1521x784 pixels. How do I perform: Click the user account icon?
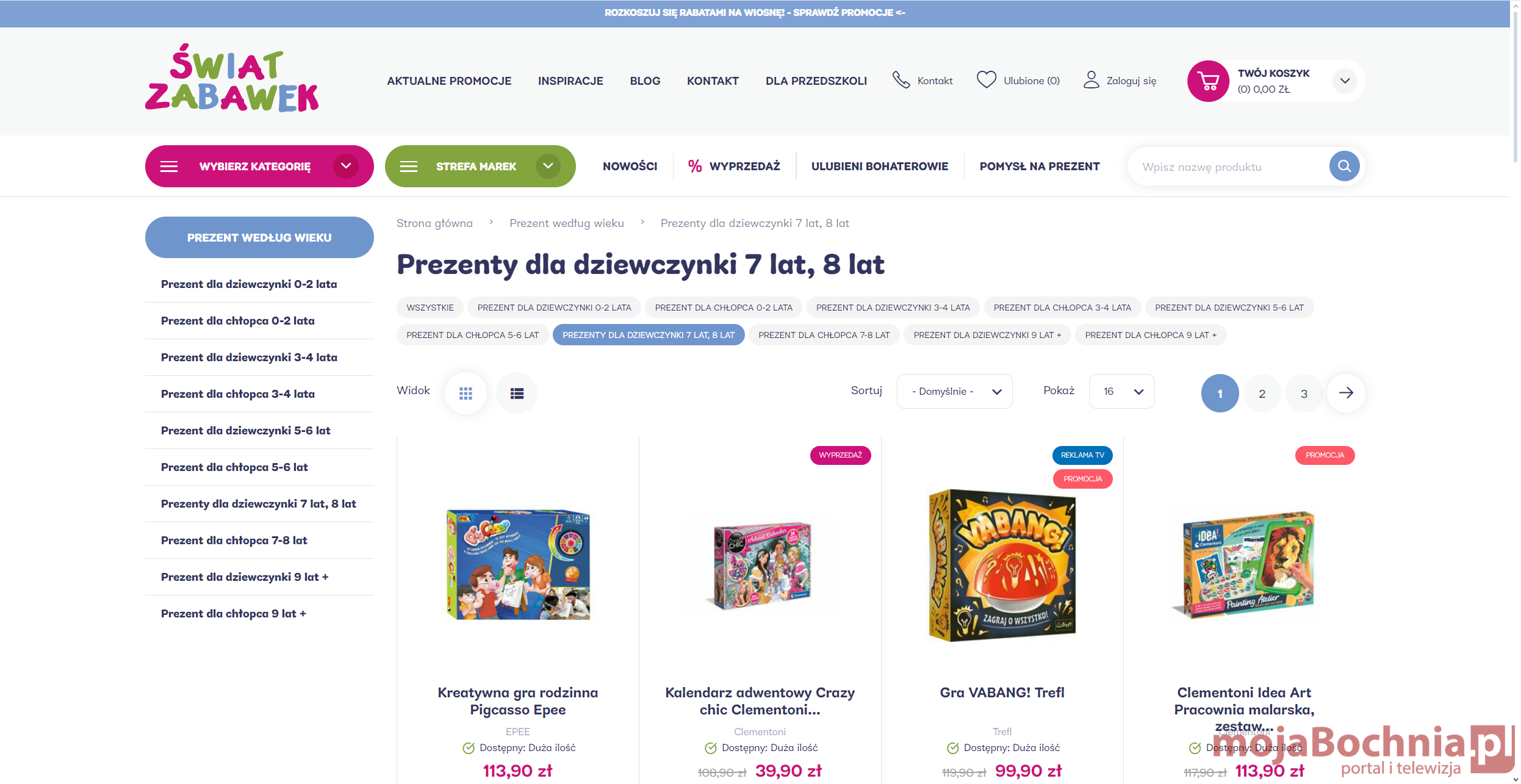[x=1091, y=80]
